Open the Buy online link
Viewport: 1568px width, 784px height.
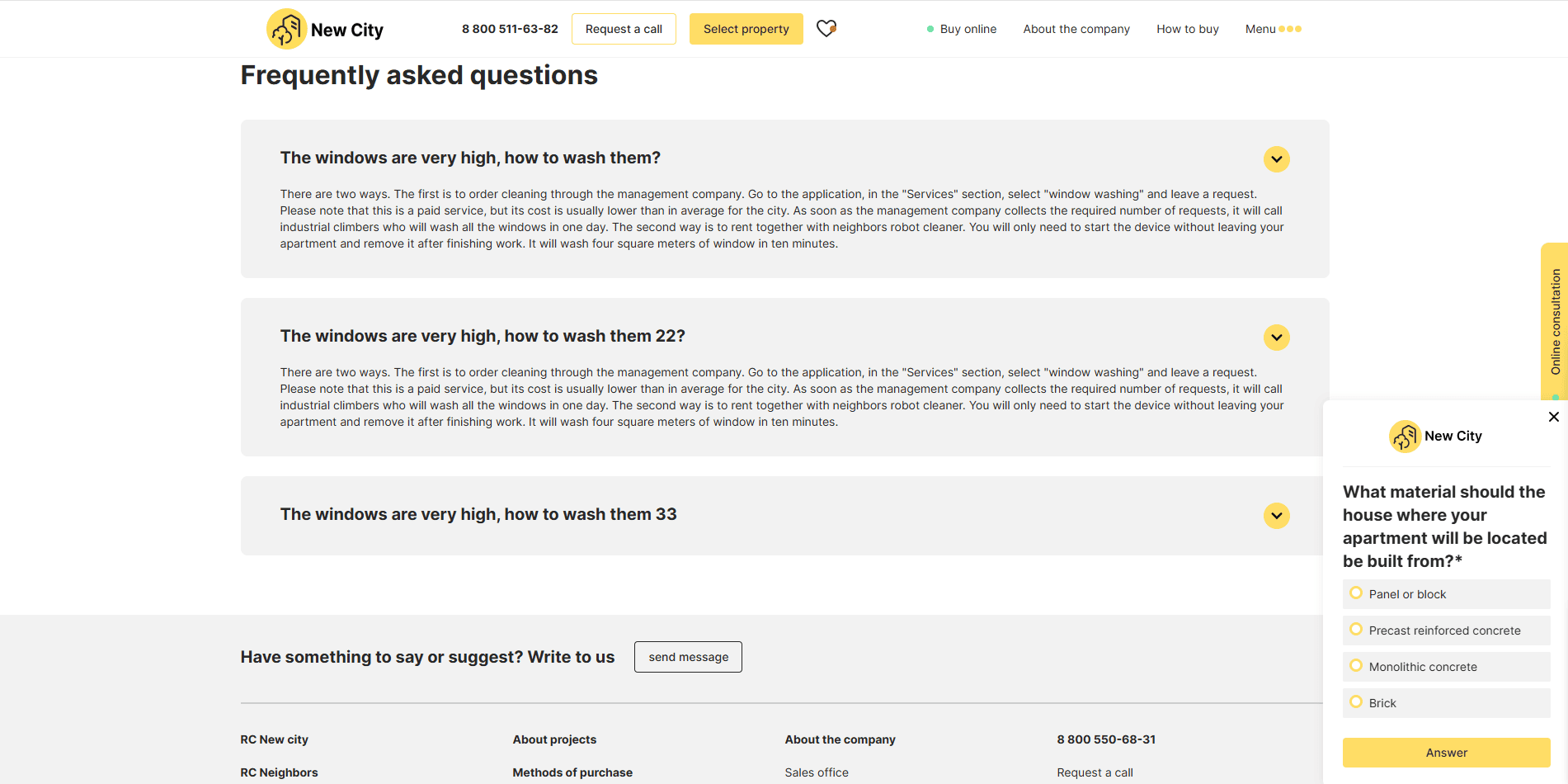click(x=968, y=29)
